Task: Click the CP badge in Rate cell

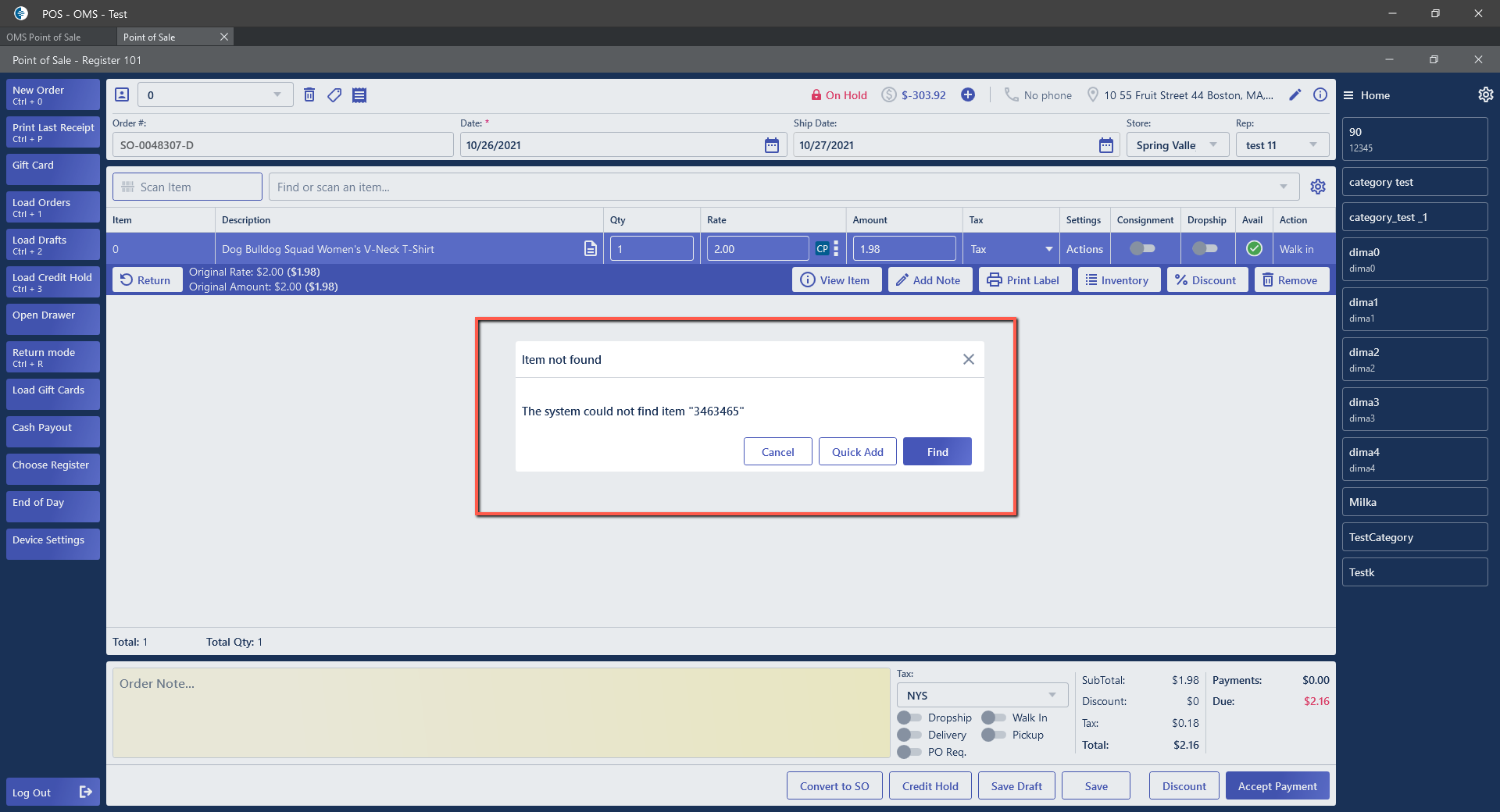Action: 822,248
